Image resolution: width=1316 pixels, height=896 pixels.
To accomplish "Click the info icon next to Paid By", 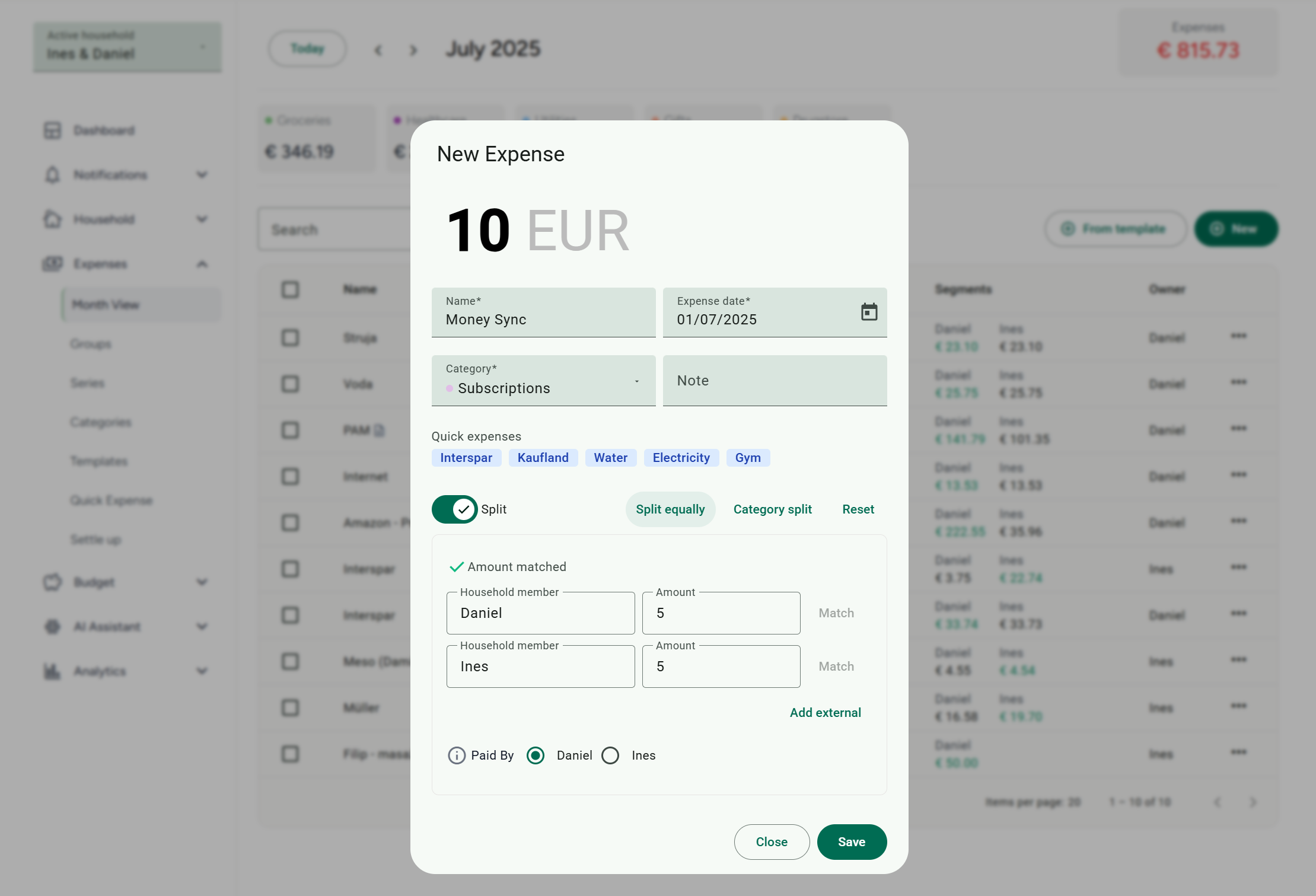I will [x=456, y=755].
